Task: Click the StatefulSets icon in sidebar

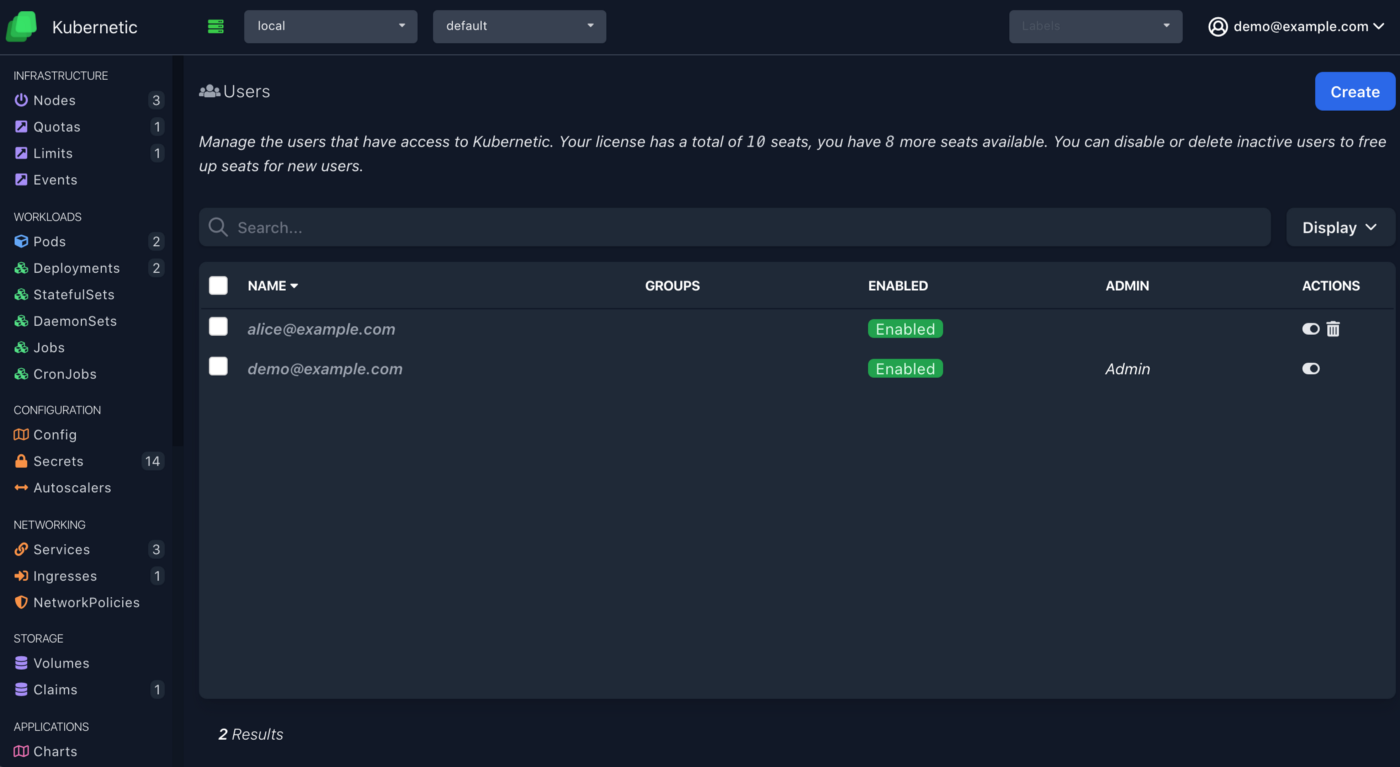Action: (21, 294)
